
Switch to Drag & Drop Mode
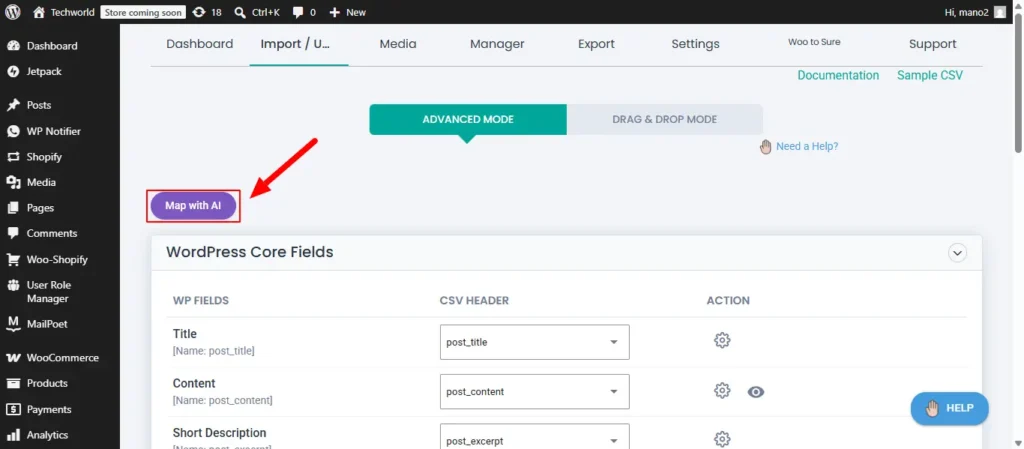pos(664,119)
